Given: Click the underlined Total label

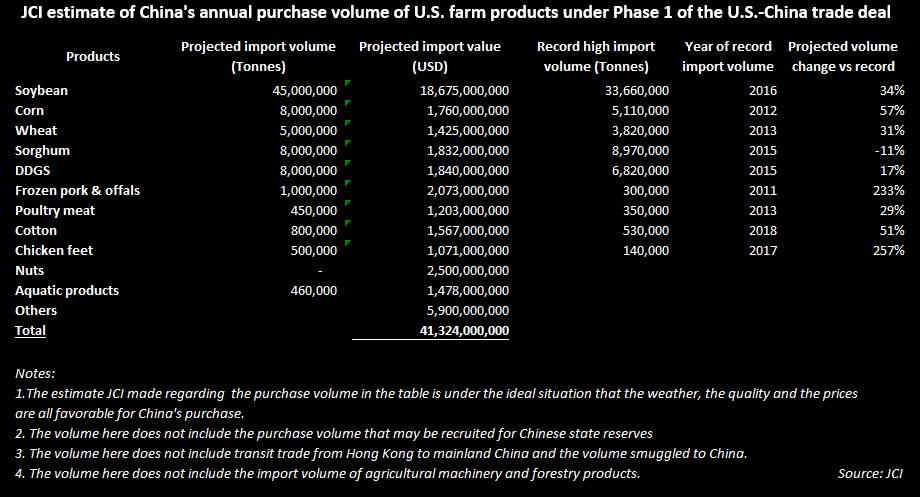Looking at the screenshot, I should (x=31, y=330).
